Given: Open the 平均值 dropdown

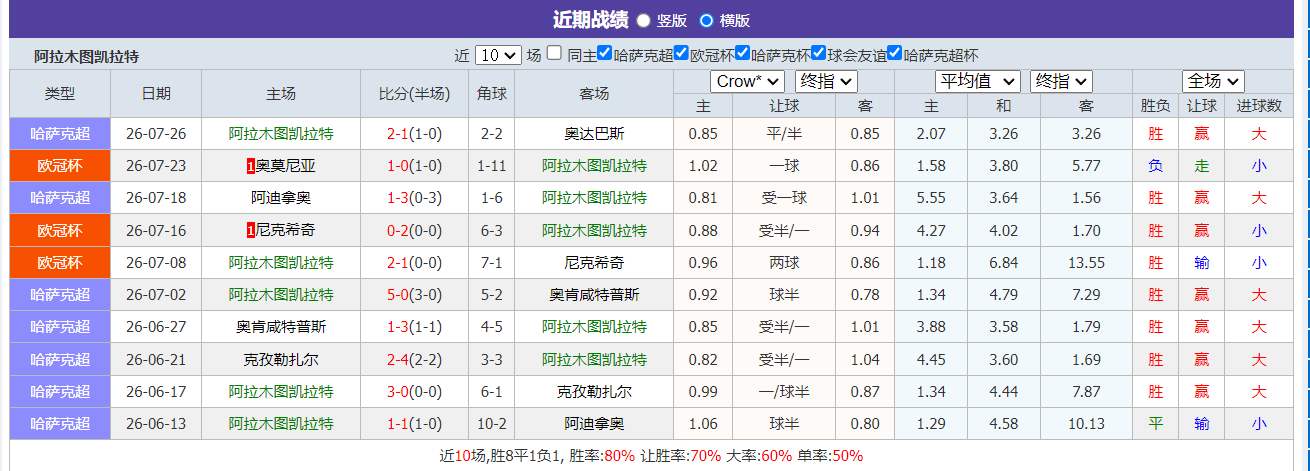Looking at the screenshot, I should [x=977, y=81].
